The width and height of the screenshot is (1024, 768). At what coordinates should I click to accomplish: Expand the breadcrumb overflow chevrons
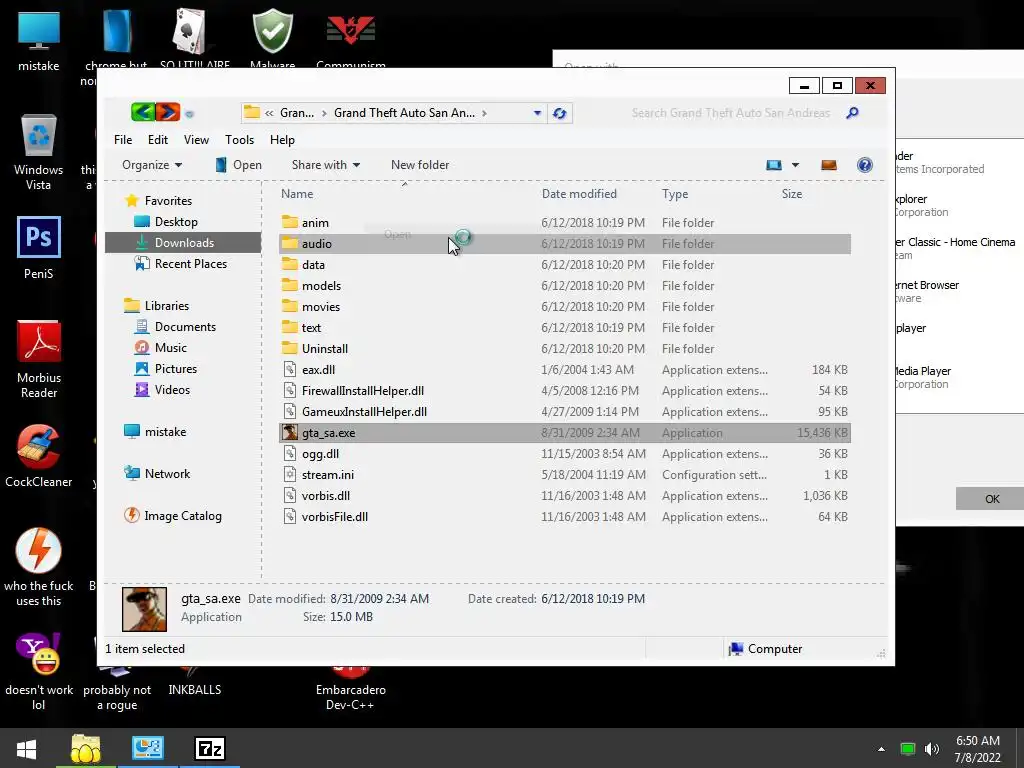pos(269,113)
